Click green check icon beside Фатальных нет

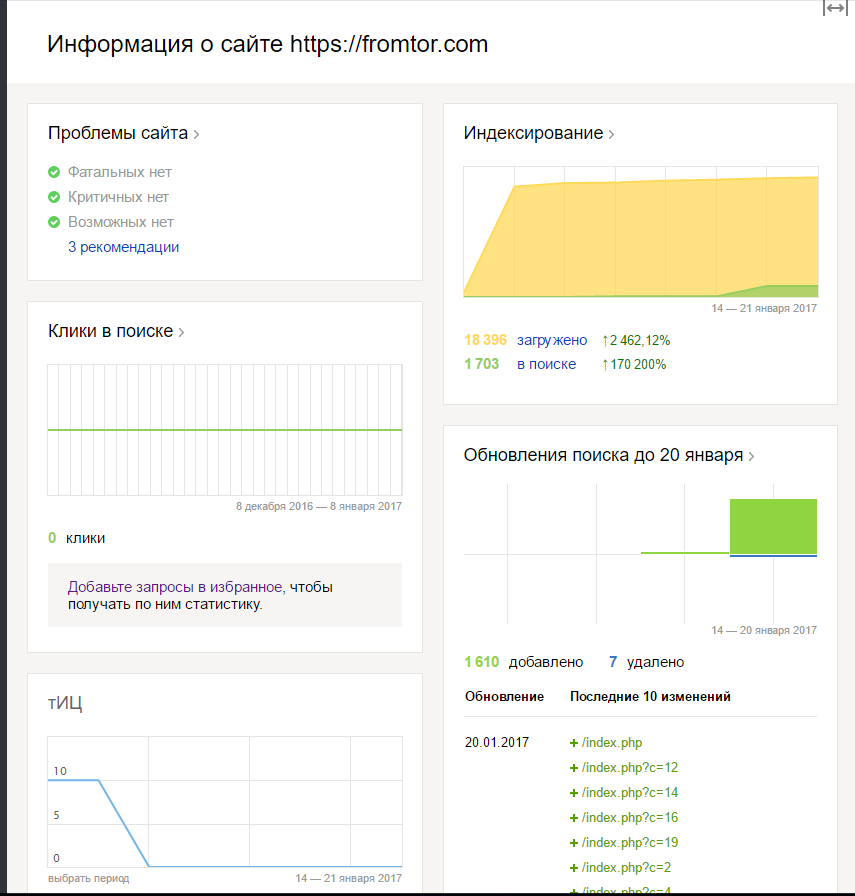[x=54, y=172]
